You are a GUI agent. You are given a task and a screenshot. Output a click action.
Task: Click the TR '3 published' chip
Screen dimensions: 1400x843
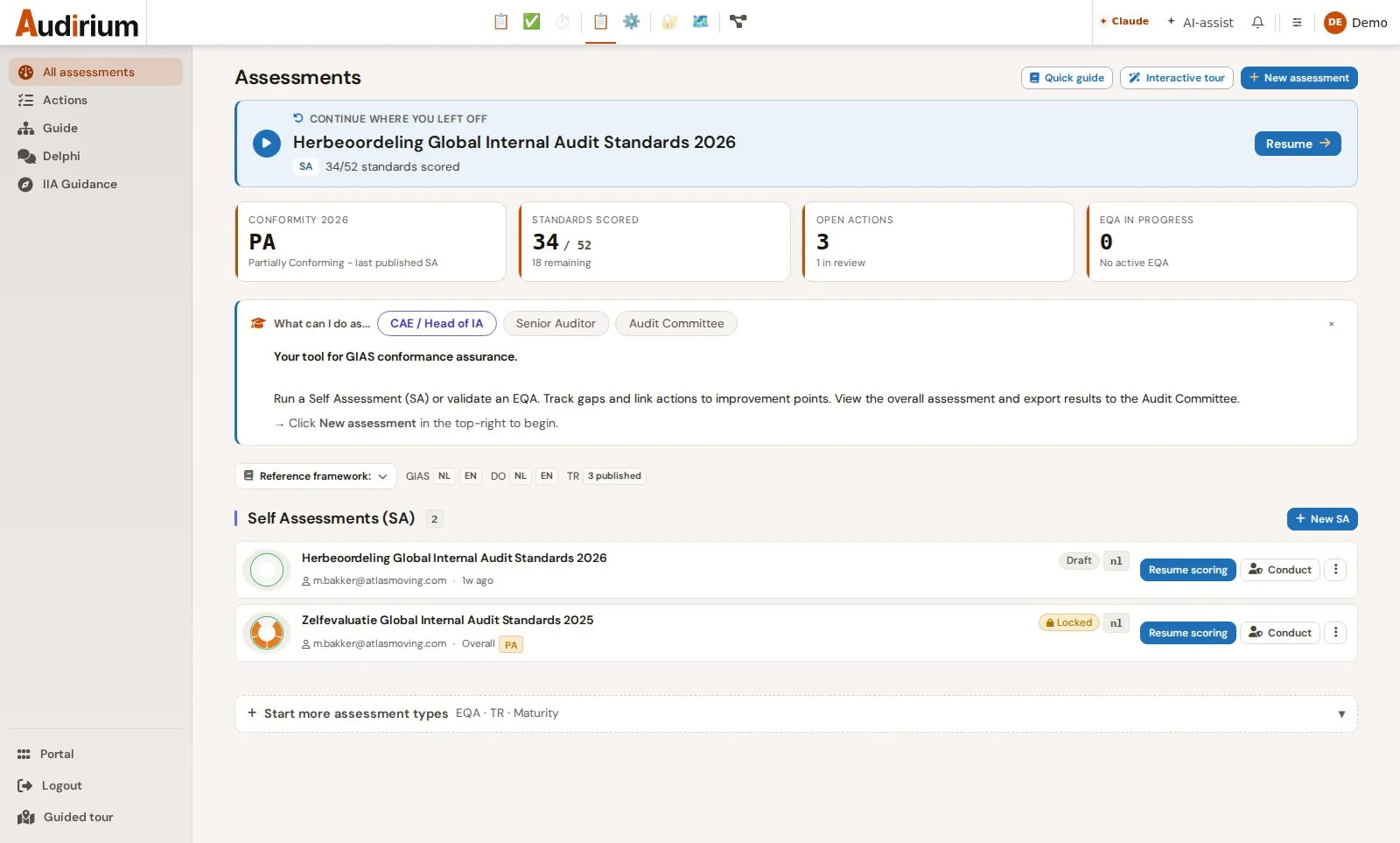click(614, 476)
